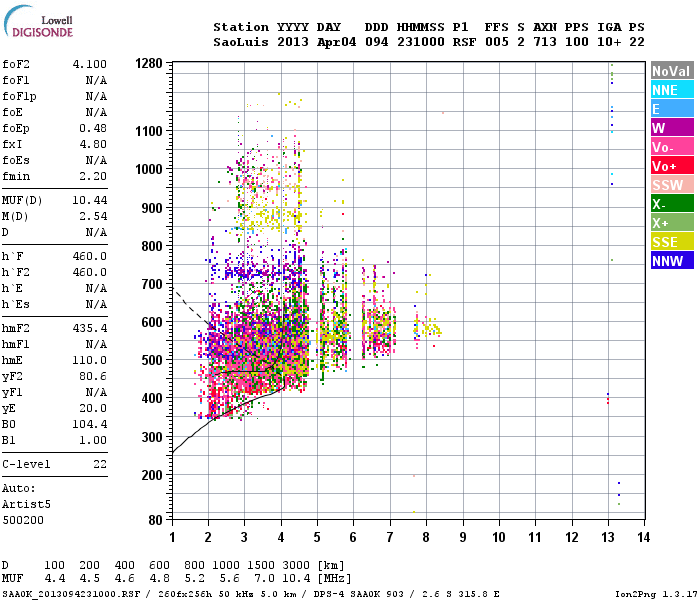This screenshot has width=700, height=600.
Task: Click the time 231000 in header
Action: point(421,42)
